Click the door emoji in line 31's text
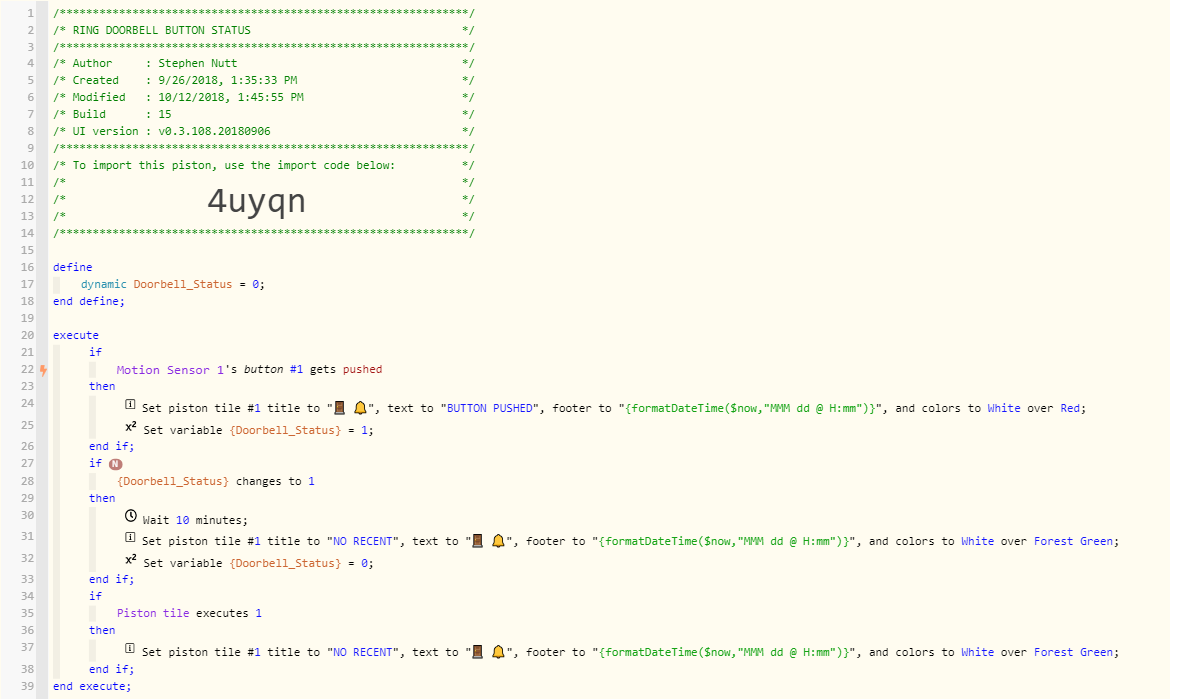 (477, 541)
